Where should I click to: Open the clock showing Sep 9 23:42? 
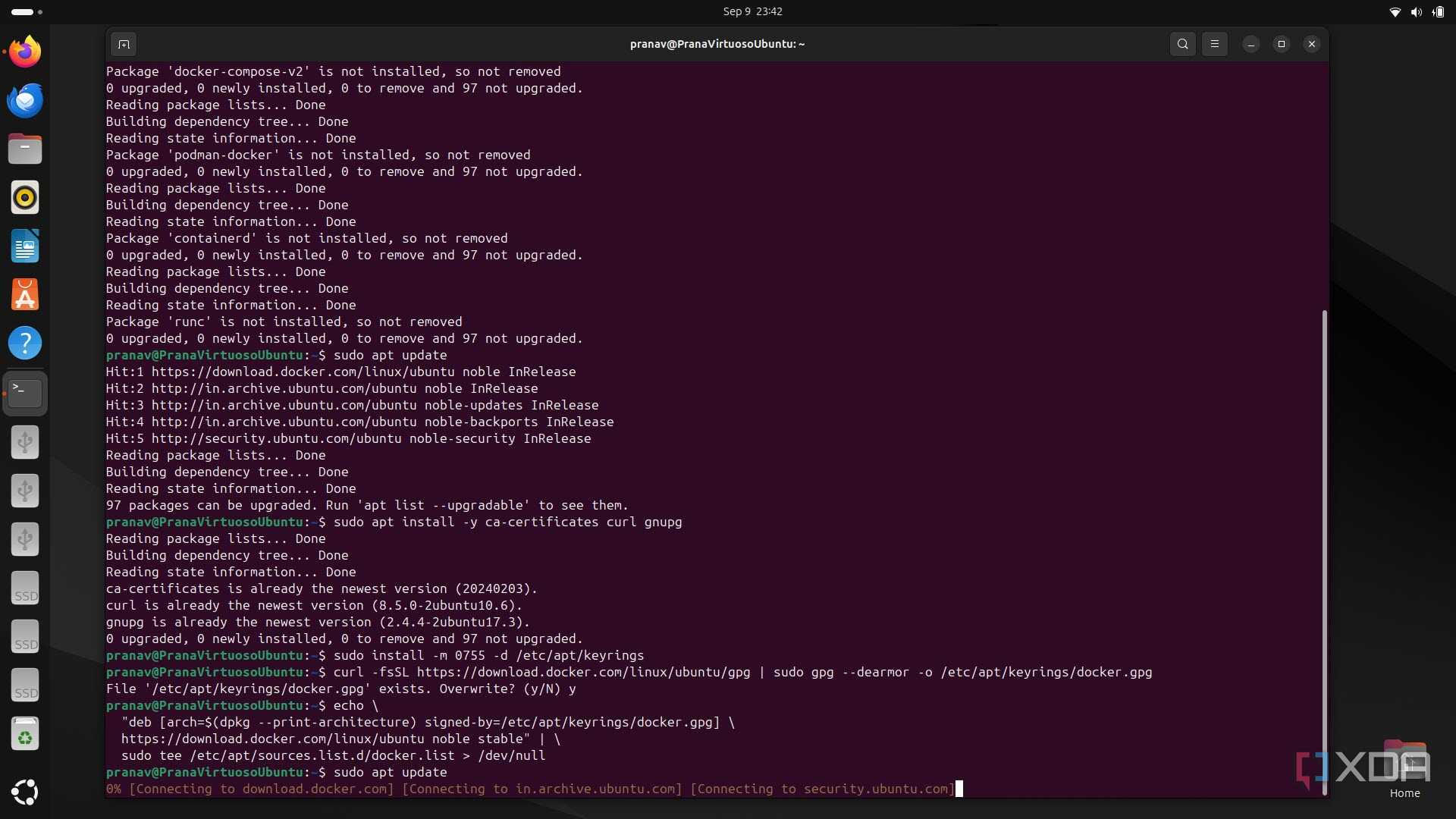752,11
